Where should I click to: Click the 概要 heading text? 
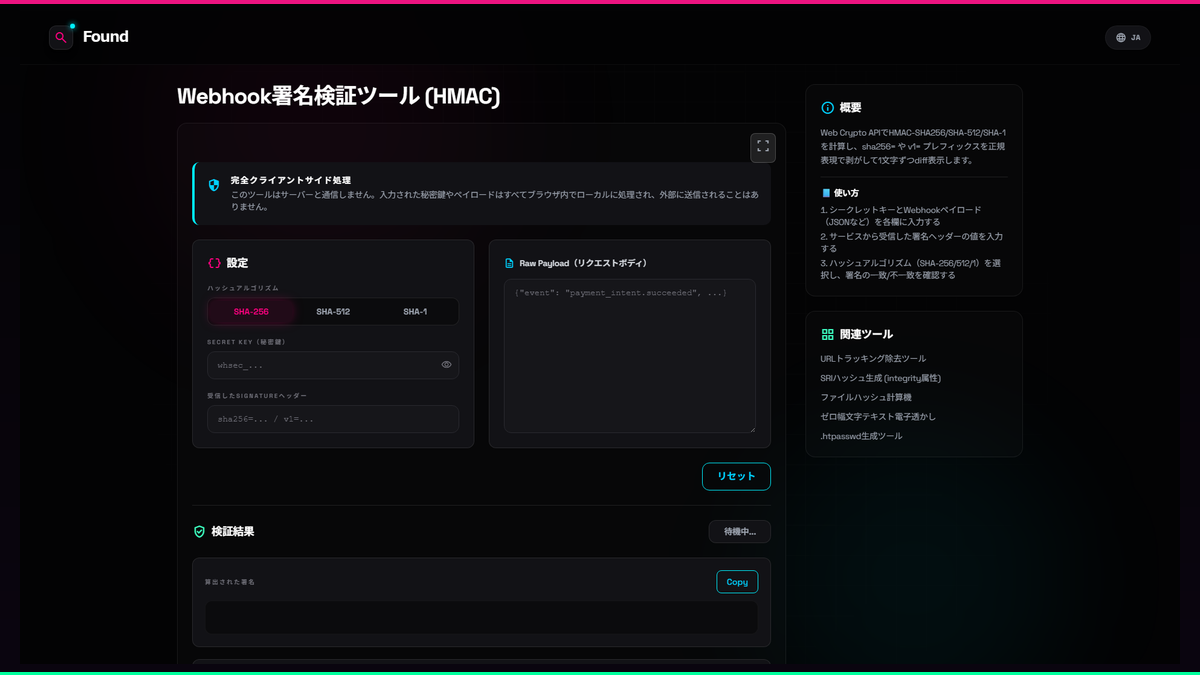[850, 108]
